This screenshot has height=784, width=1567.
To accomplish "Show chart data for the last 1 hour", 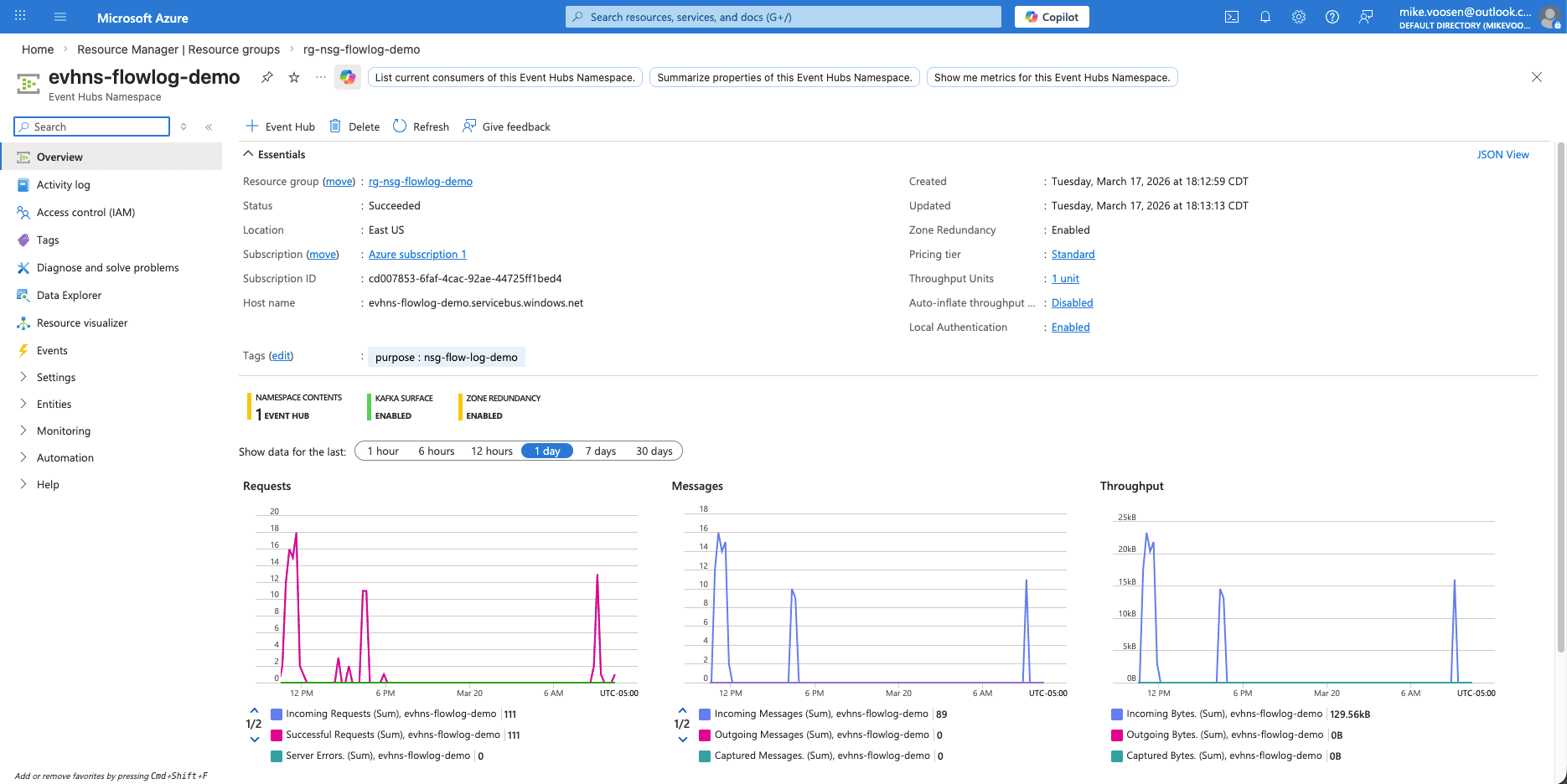I will tap(382, 451).
